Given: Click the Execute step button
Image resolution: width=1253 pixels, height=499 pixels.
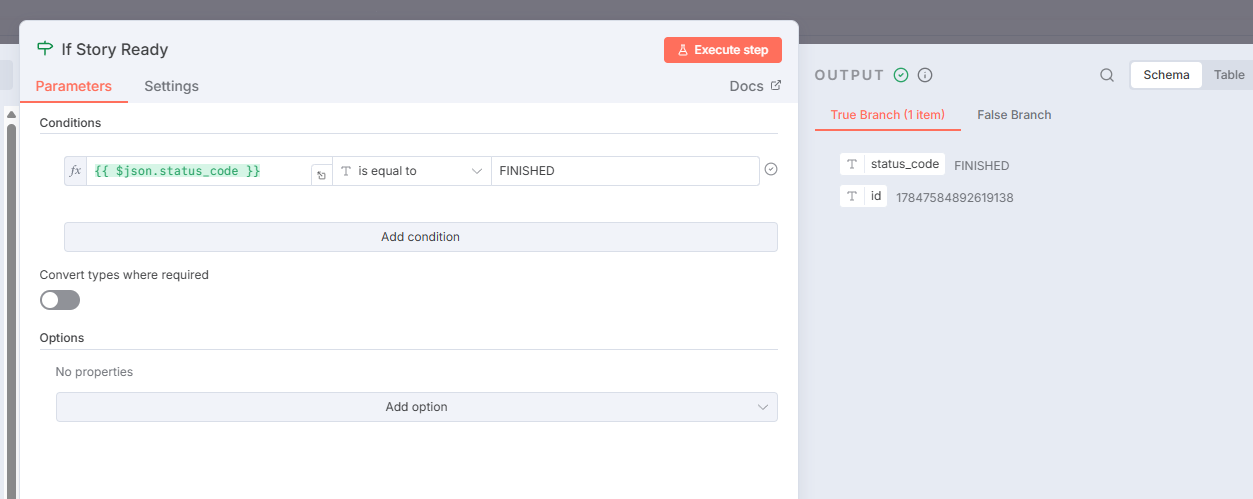Looking at the screenshot, I should click(722, 50).
